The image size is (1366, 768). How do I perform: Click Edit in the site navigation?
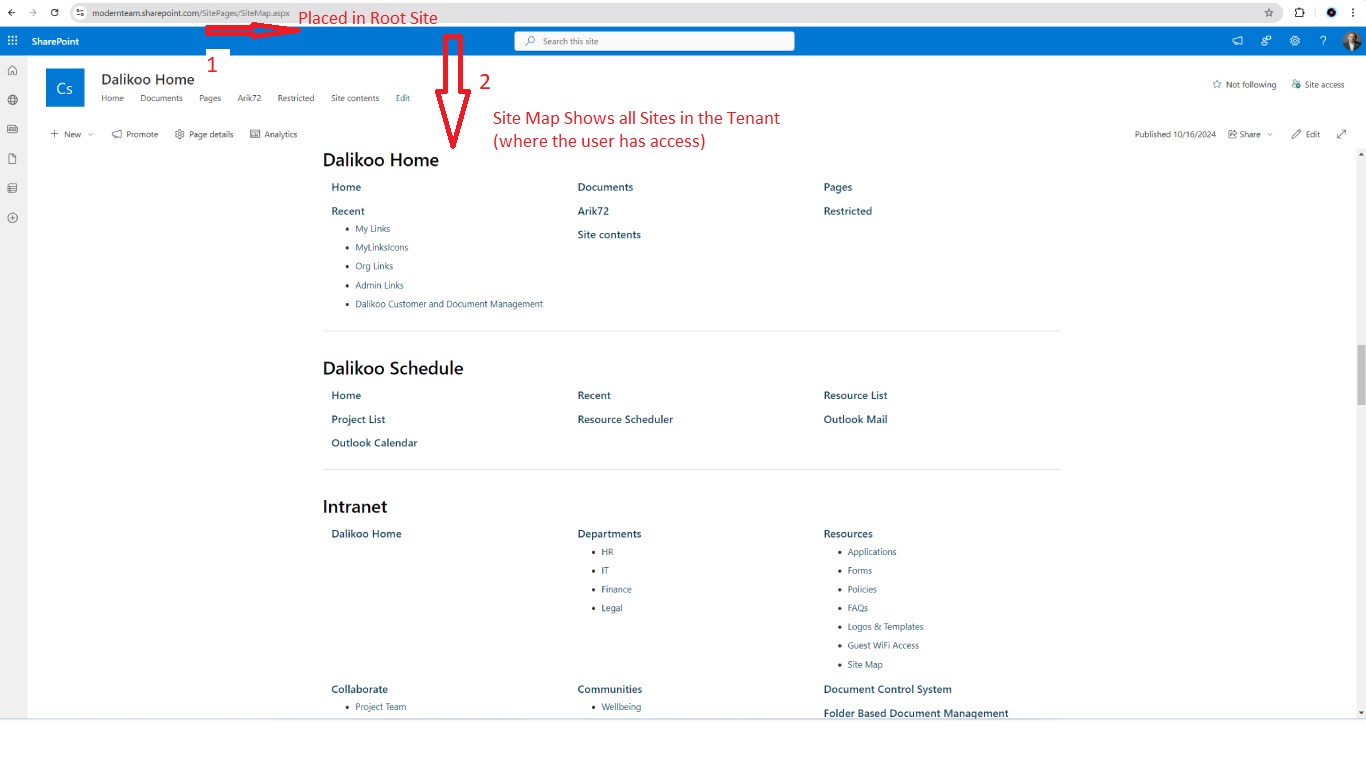point(402,98)
